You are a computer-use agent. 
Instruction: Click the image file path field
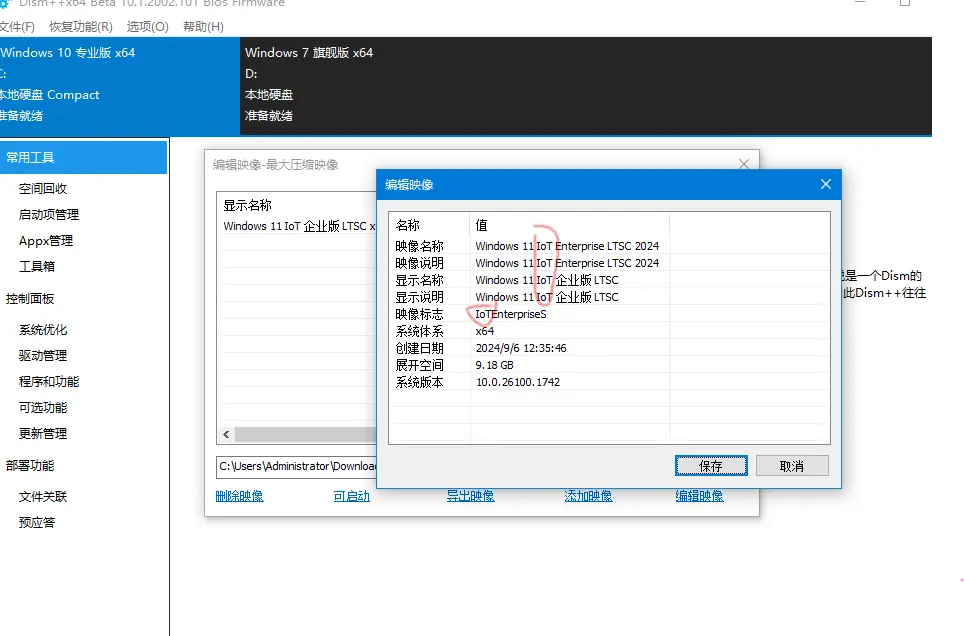297,467
